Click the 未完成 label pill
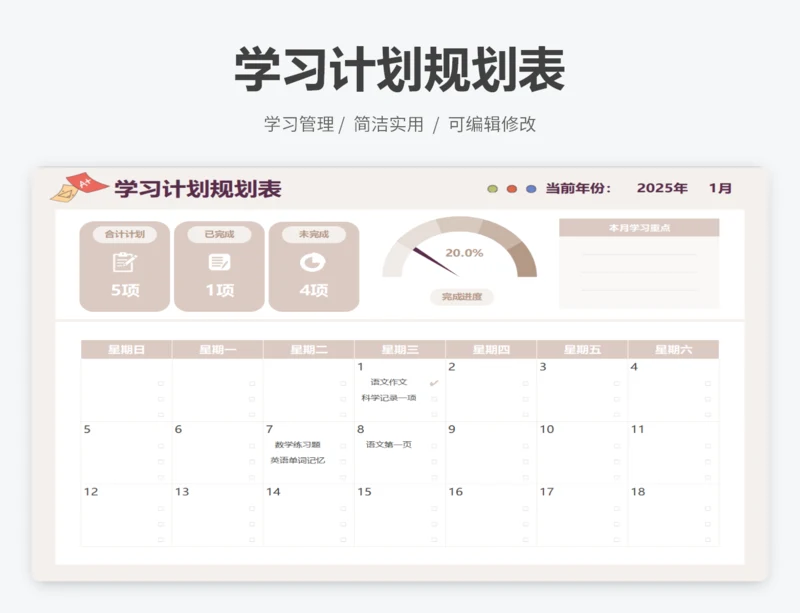 click(314, 234)
